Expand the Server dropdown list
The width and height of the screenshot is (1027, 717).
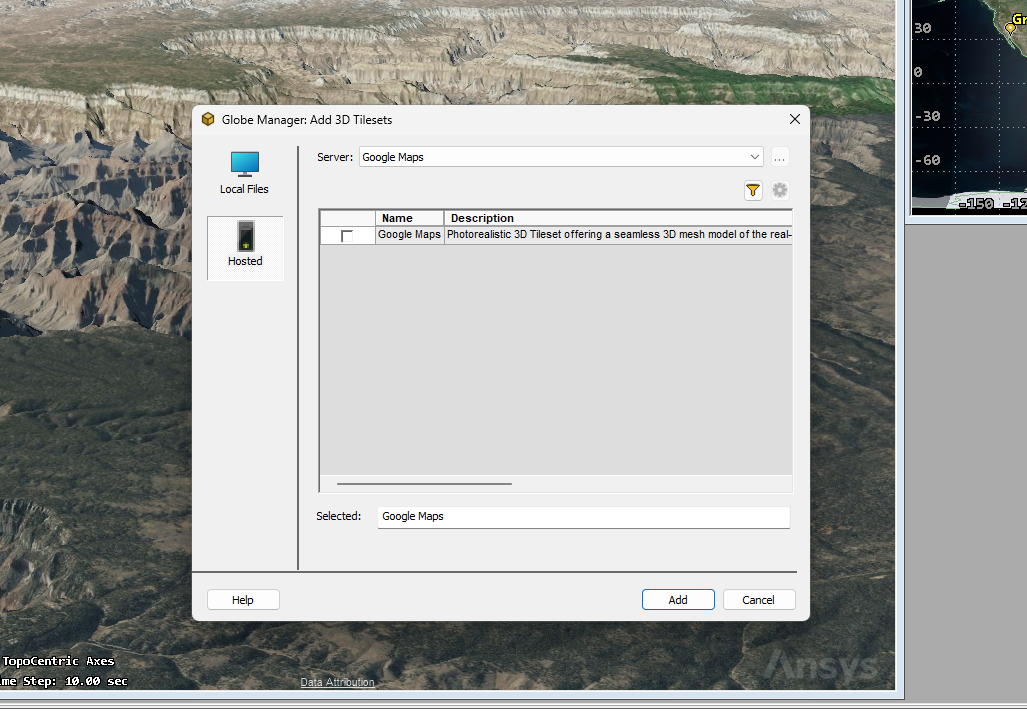pyautogui.click(x=755, y=157)
